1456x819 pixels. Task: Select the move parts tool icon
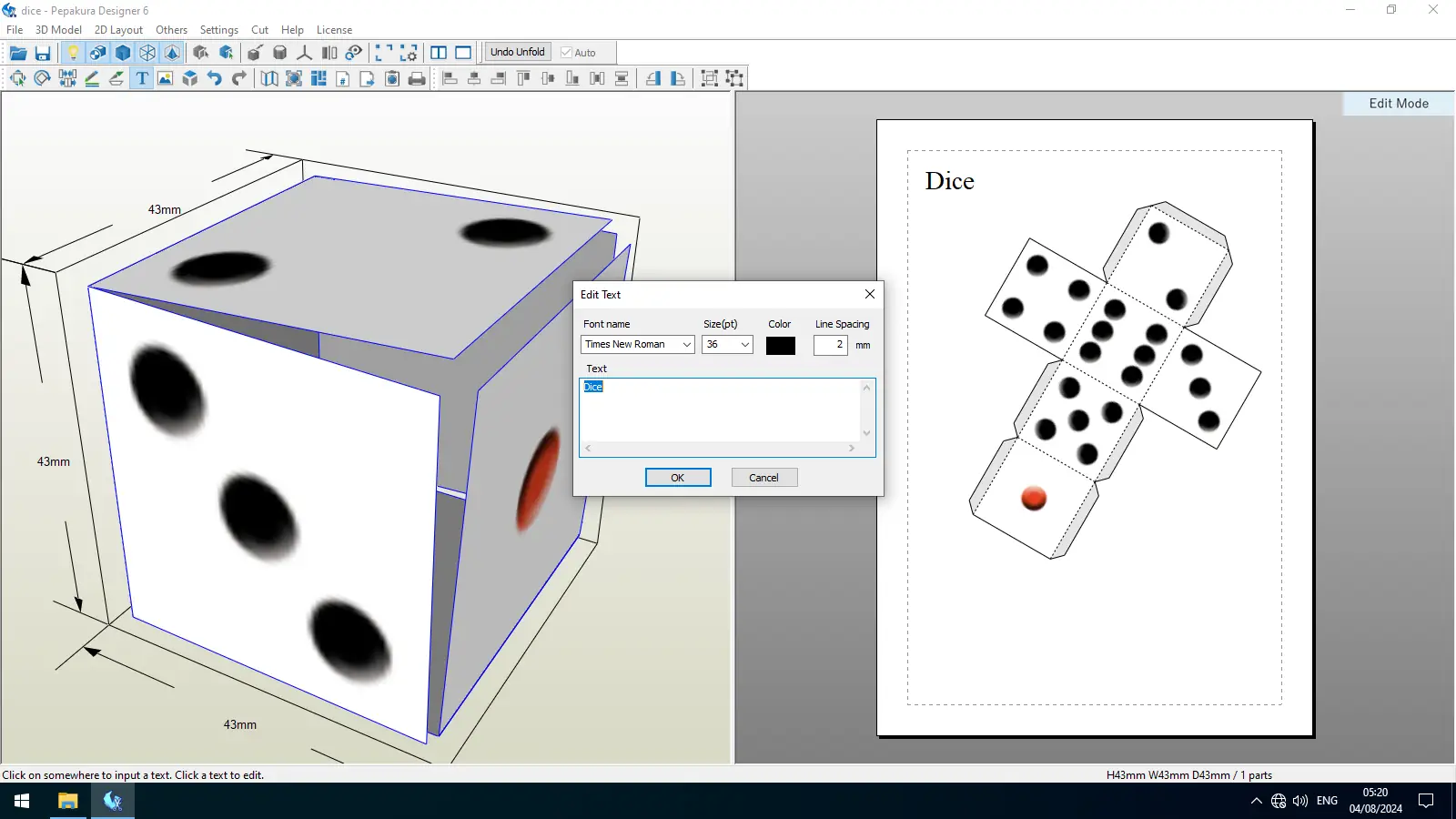(18, 78)
